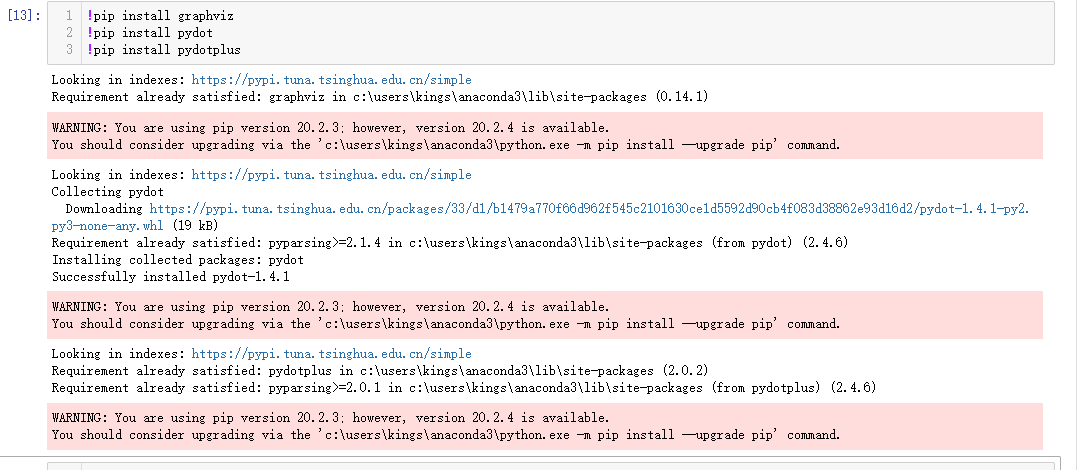Click the first pip version warning block
The width and height of the screenshot is (1077, 470).
[545, 136]
